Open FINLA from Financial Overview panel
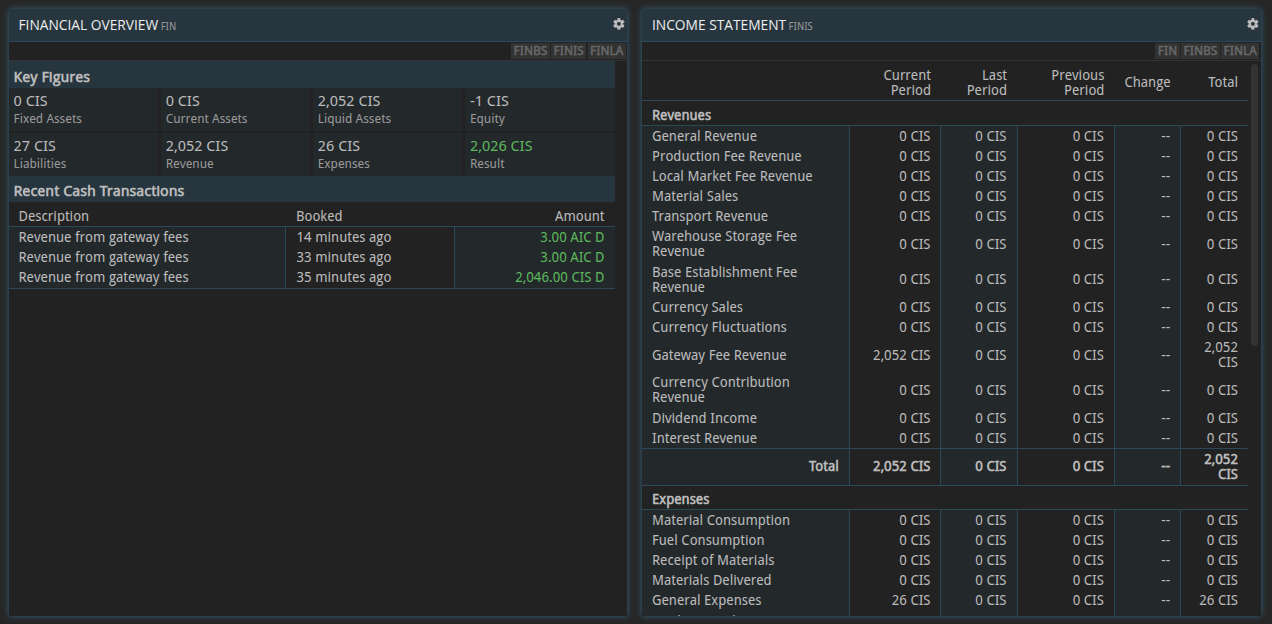 [x=606, y=51]
